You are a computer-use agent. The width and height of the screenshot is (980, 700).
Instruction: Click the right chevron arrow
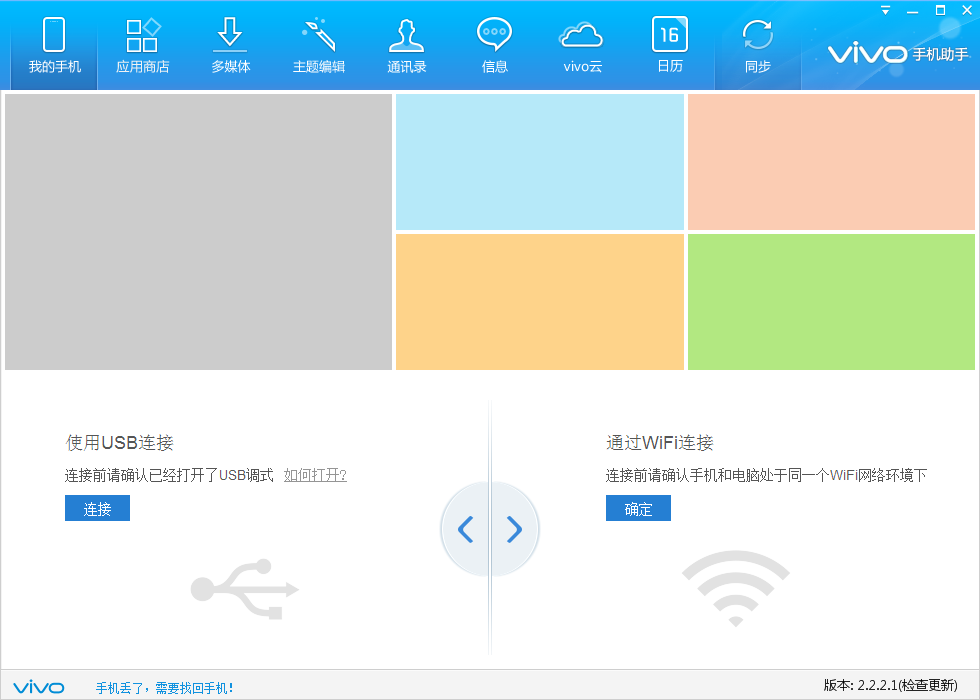514,529
